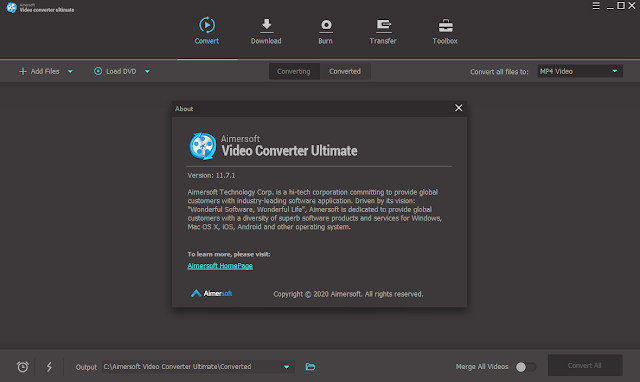Expand the output path dropdown arrow
Screen dimensions: 640x382
click(287, 367)
